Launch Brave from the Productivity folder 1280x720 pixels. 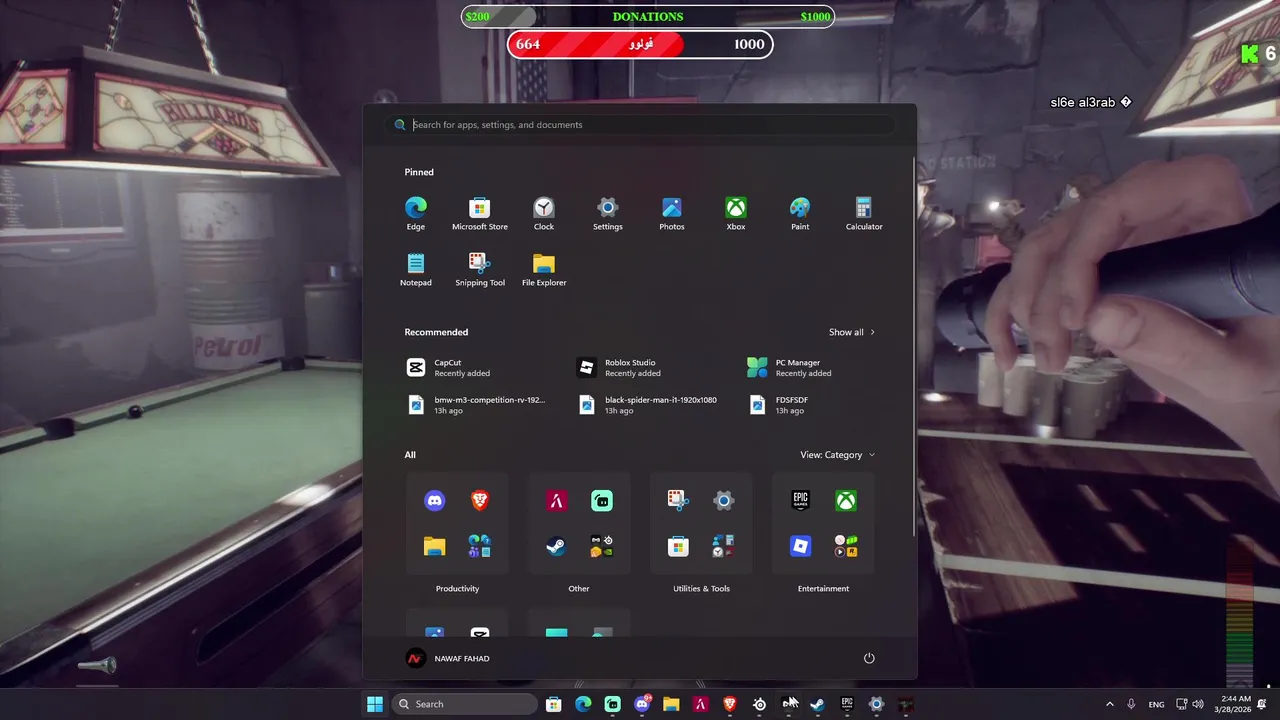pos(480,501)
